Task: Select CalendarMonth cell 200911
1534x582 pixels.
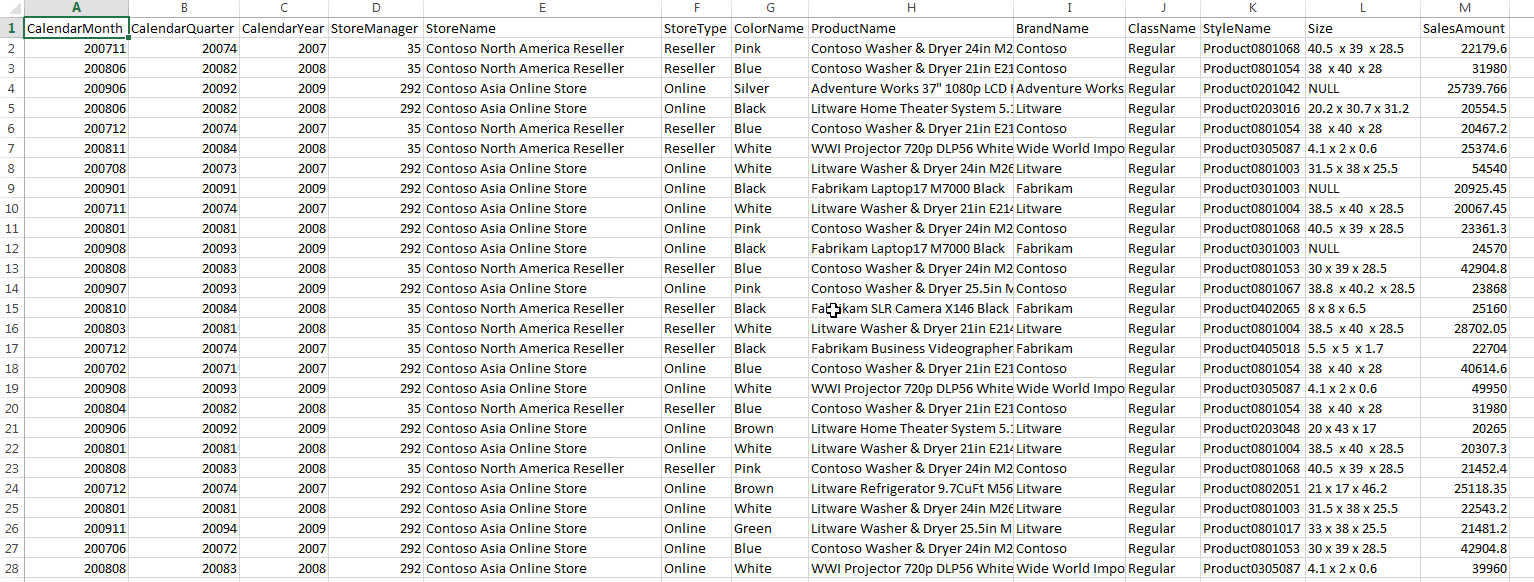Action: click(76, 528)
